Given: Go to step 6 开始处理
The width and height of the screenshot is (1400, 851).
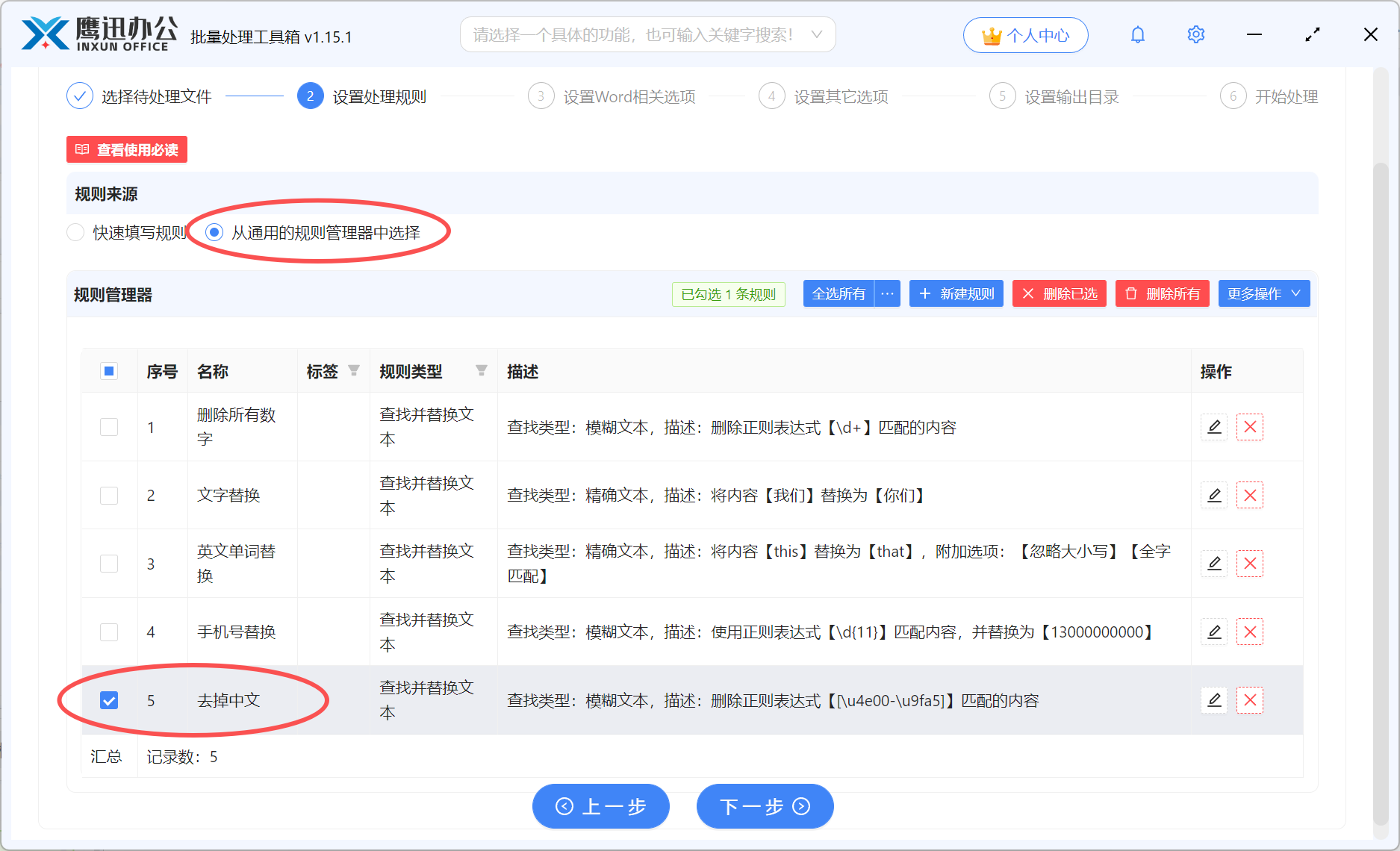Looking at the screenshot, I should tap(1269, 96).
